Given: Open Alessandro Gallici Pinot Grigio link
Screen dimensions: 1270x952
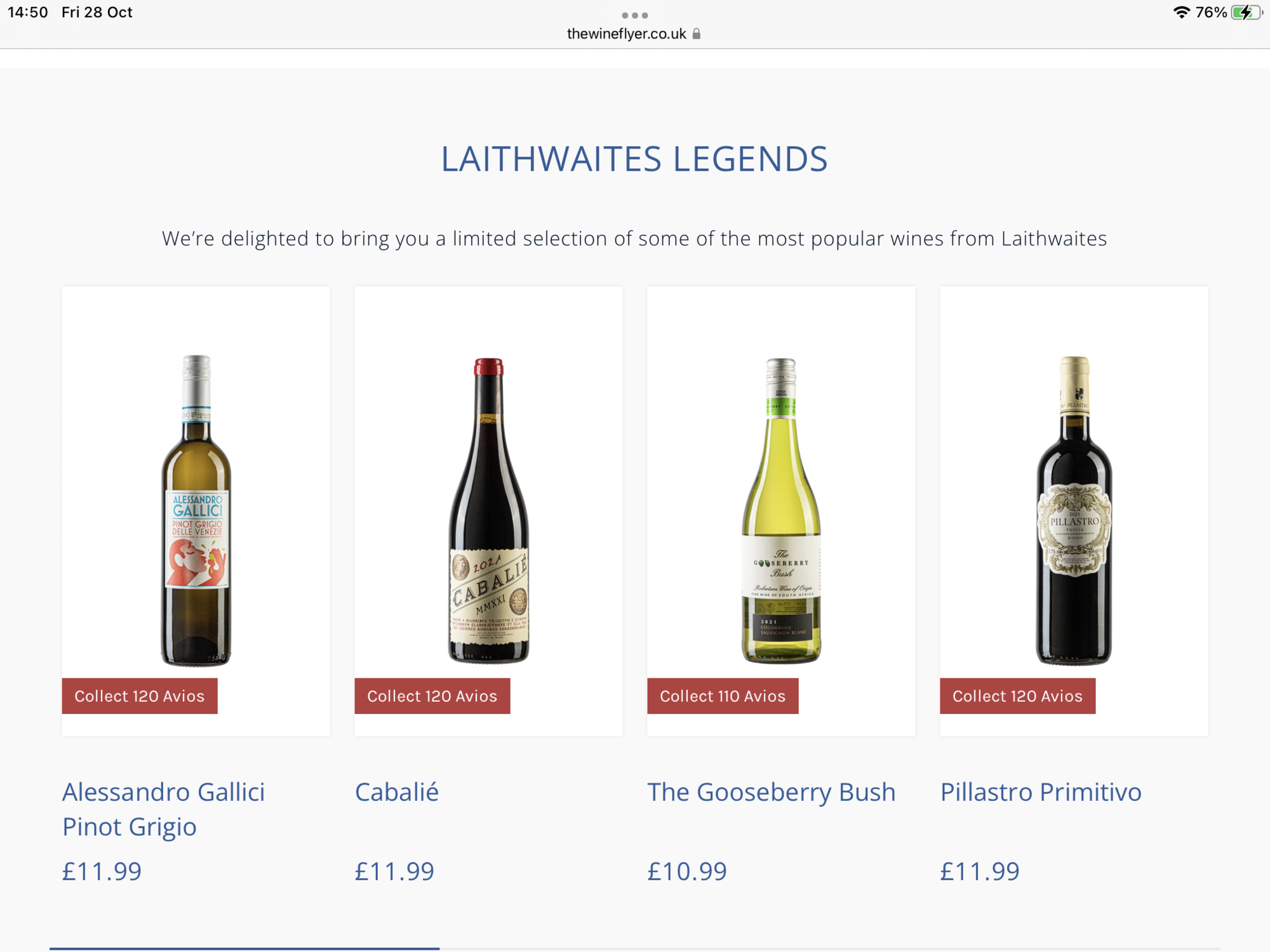Looking at the screenshot, I should 163,809.
